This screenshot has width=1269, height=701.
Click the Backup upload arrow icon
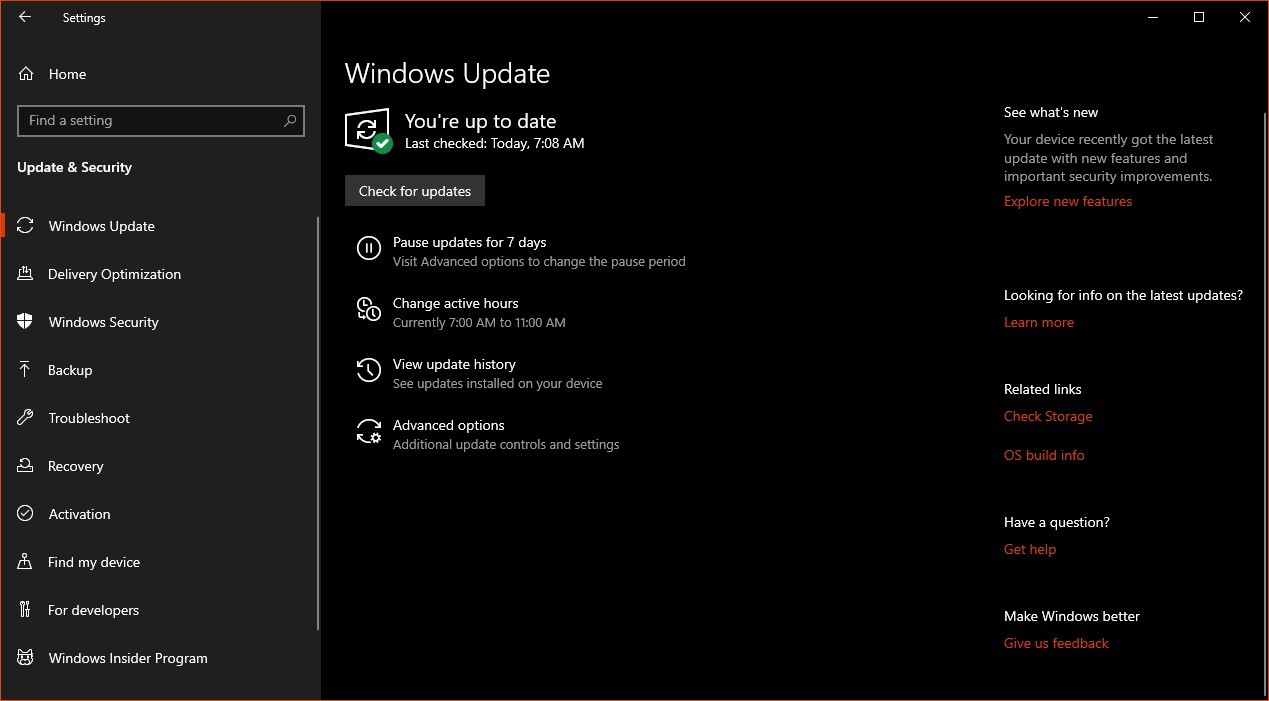pos(26,370)
